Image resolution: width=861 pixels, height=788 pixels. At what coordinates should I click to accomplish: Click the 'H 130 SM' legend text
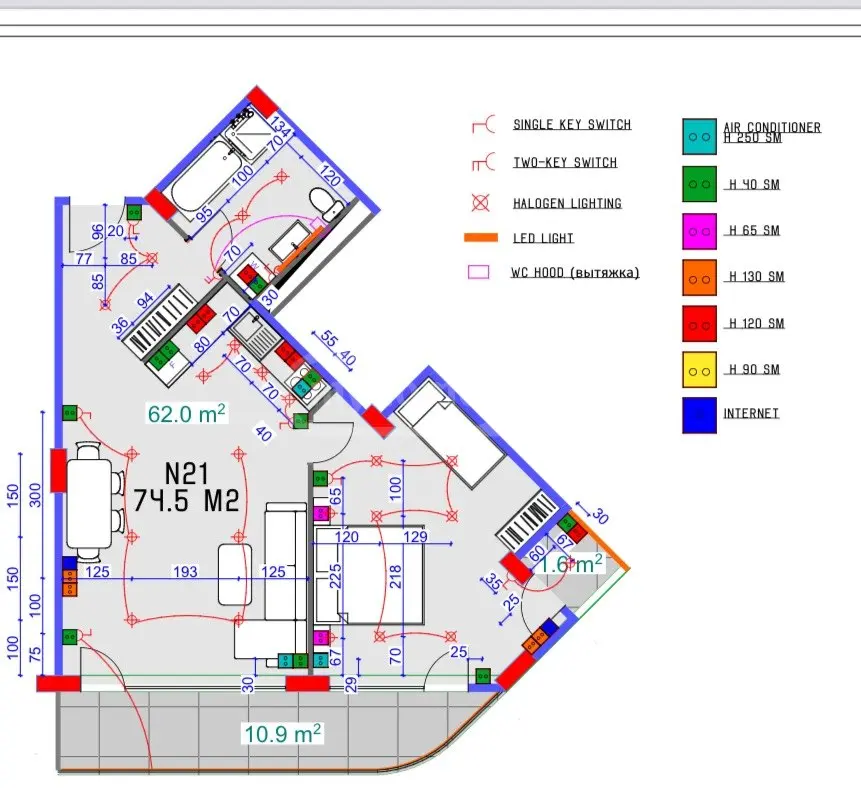click(x=756, y=277)
